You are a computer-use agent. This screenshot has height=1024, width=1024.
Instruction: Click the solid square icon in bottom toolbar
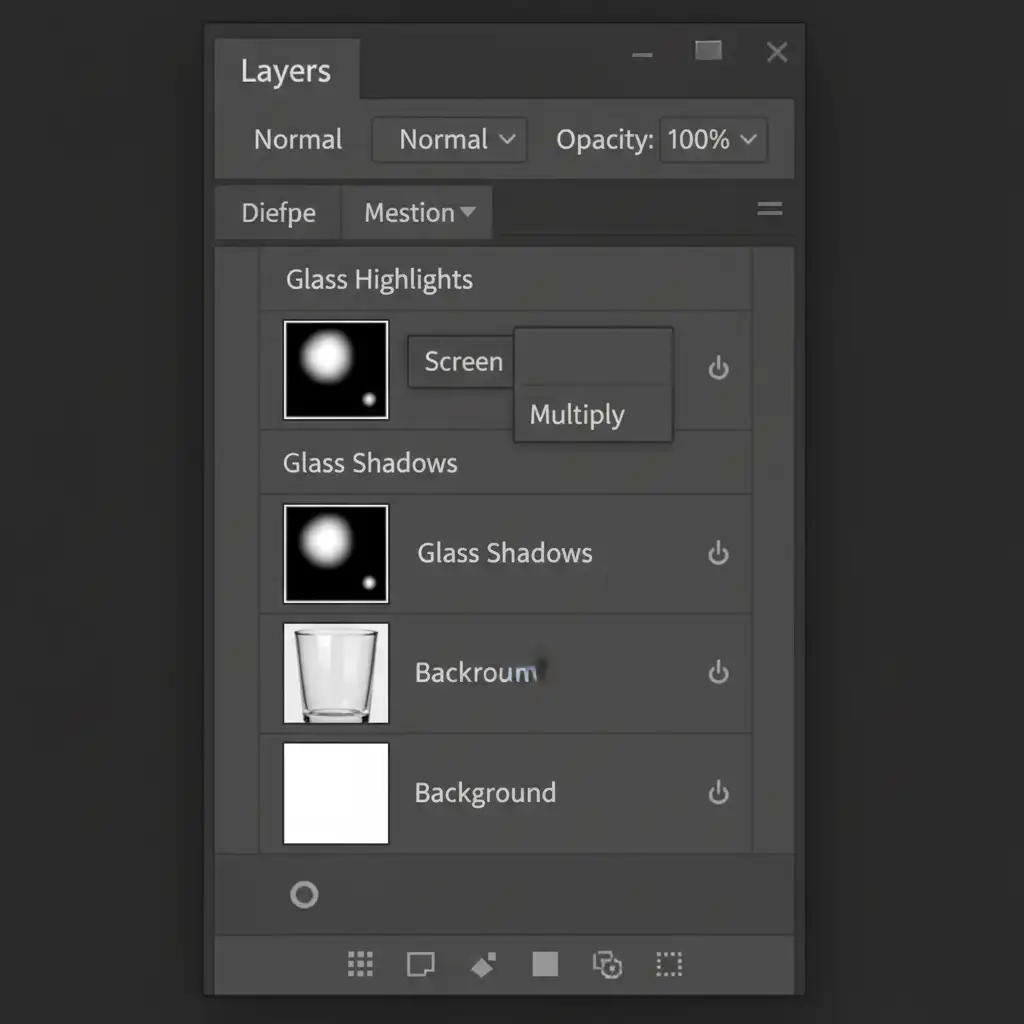tap(545, 964)
